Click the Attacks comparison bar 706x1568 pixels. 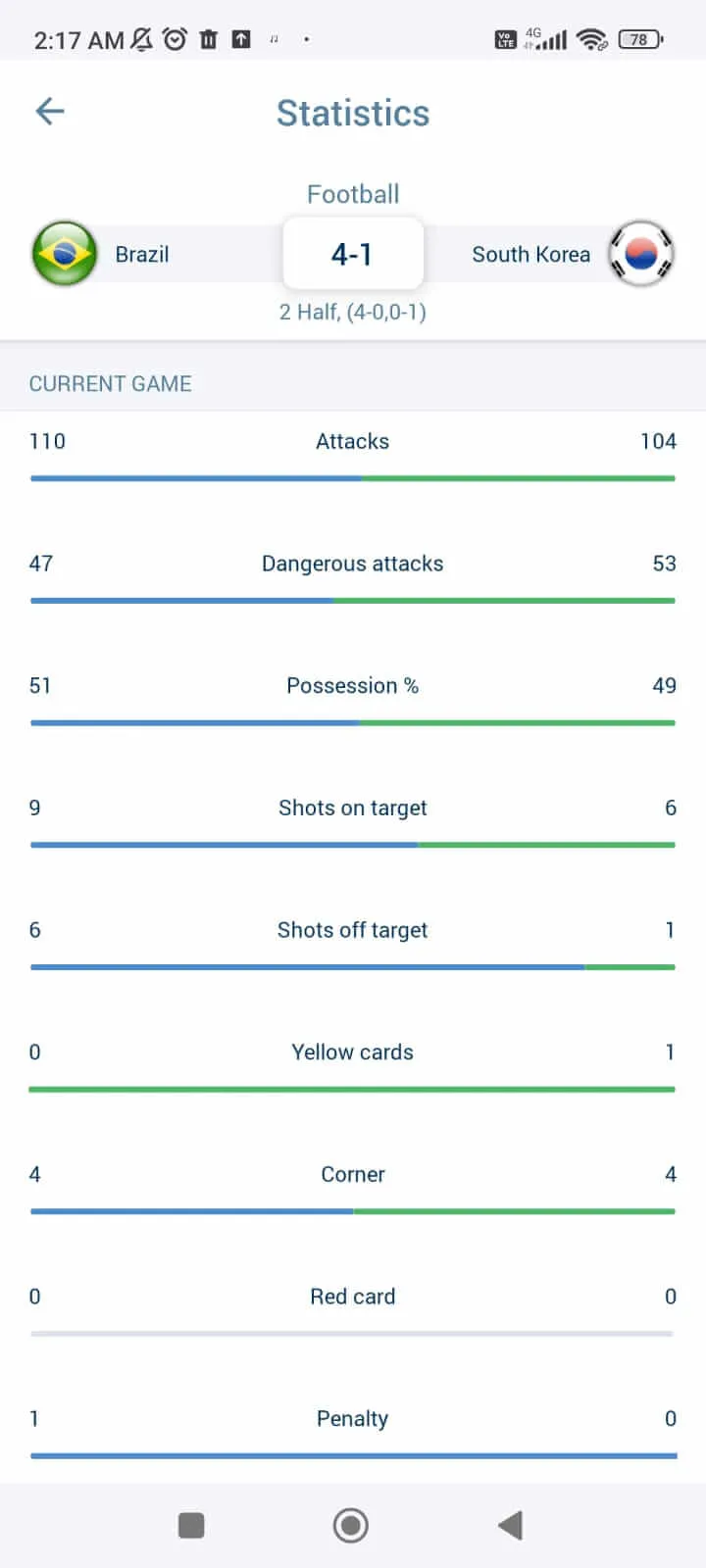[x=353, y=478]
